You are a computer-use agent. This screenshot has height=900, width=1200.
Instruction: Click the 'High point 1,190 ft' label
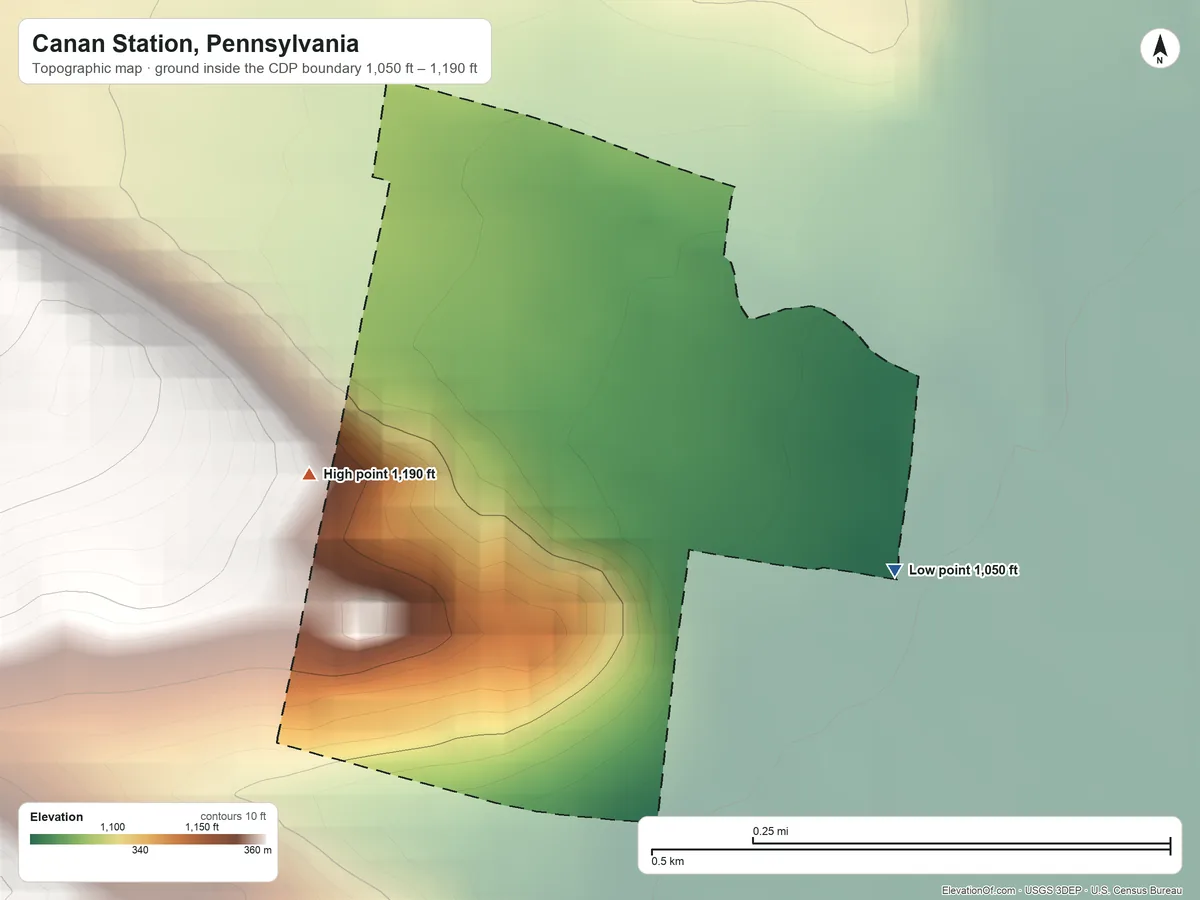[380, 474]
